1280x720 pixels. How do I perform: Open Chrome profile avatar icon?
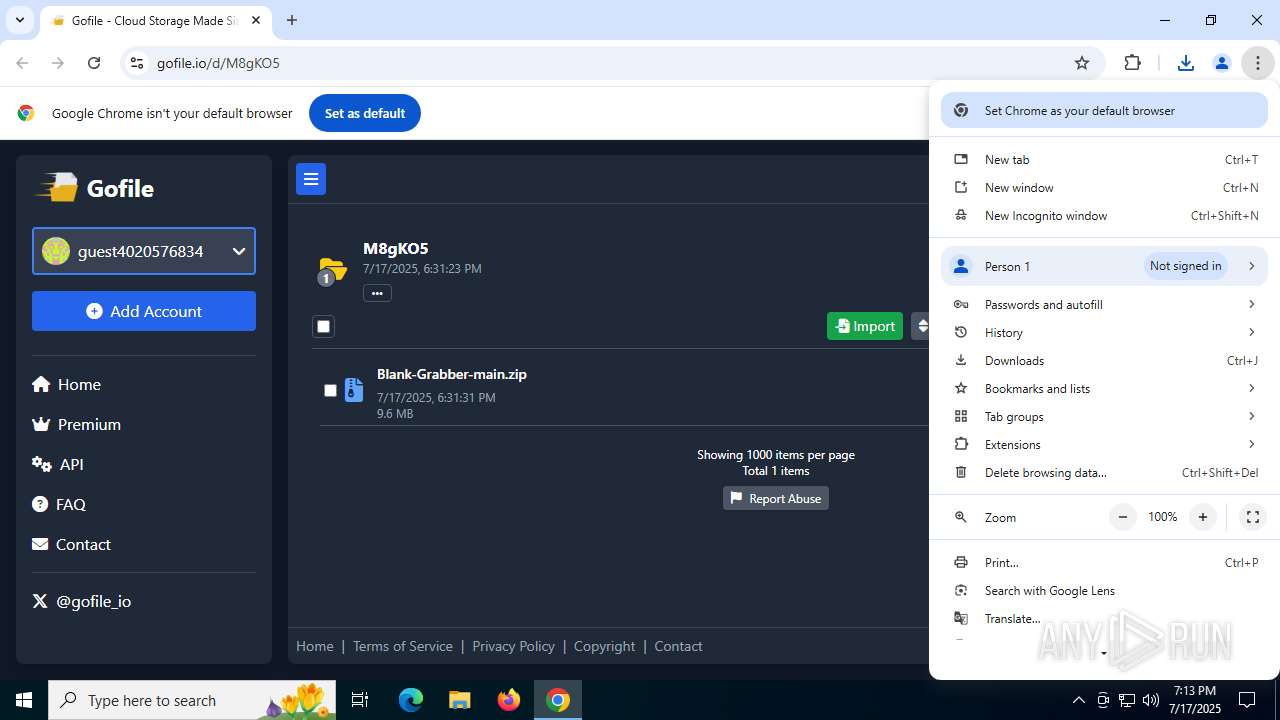[1221, 63]
